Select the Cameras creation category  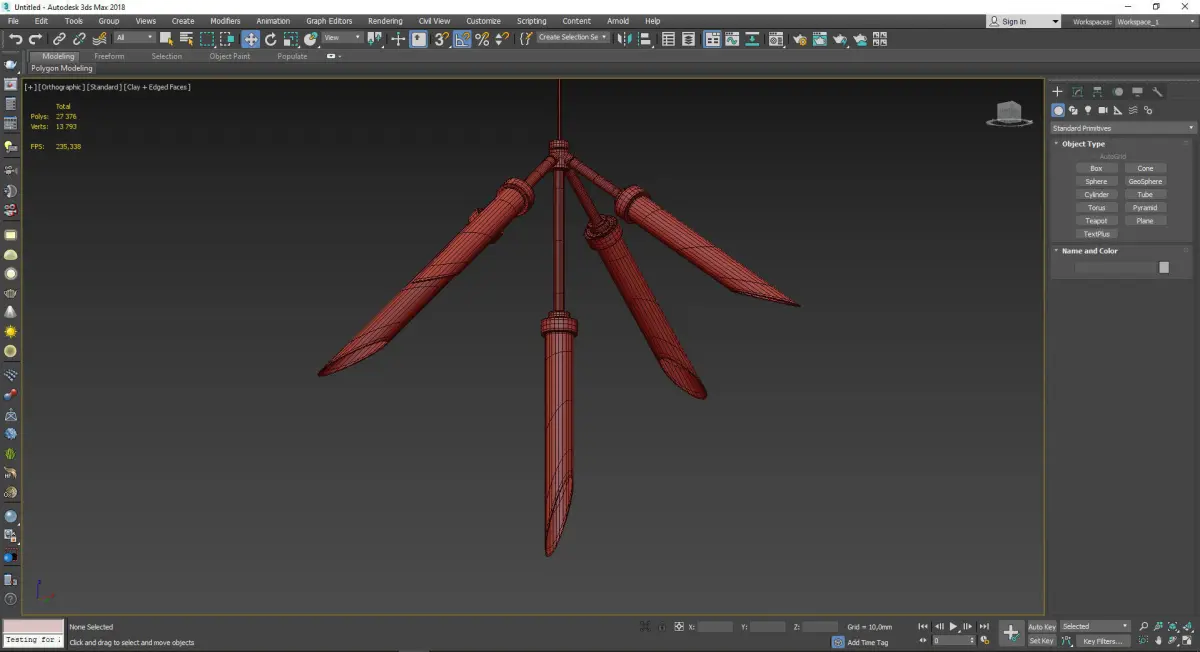[1103, 110]
